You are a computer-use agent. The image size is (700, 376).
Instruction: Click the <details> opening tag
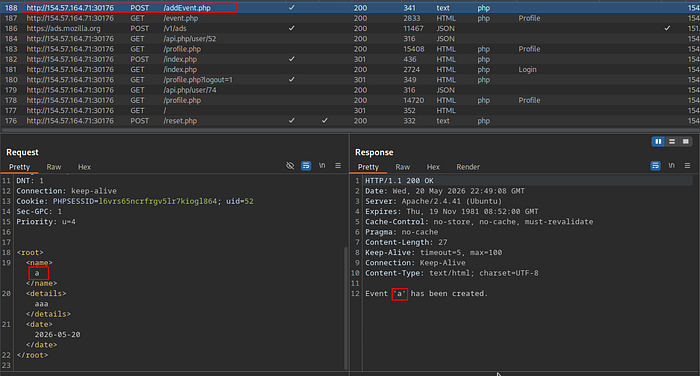pyautogui.click(x=46, y=294)
